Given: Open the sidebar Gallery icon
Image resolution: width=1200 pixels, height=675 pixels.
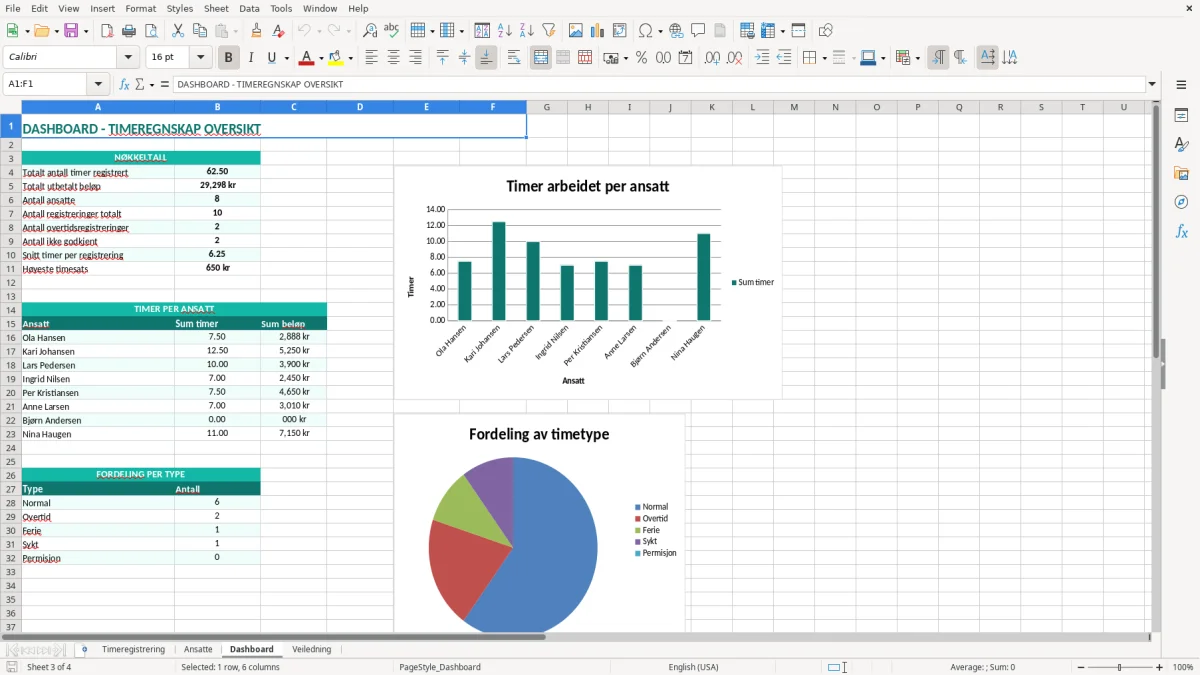Looking at the screenshot, I should coord(1181,173).
